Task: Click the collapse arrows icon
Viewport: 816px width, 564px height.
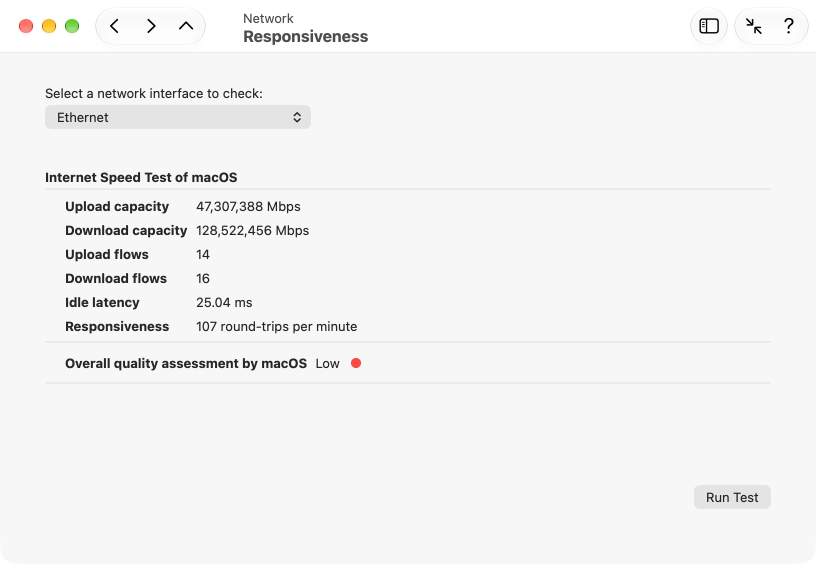Action: pos(754,26)
